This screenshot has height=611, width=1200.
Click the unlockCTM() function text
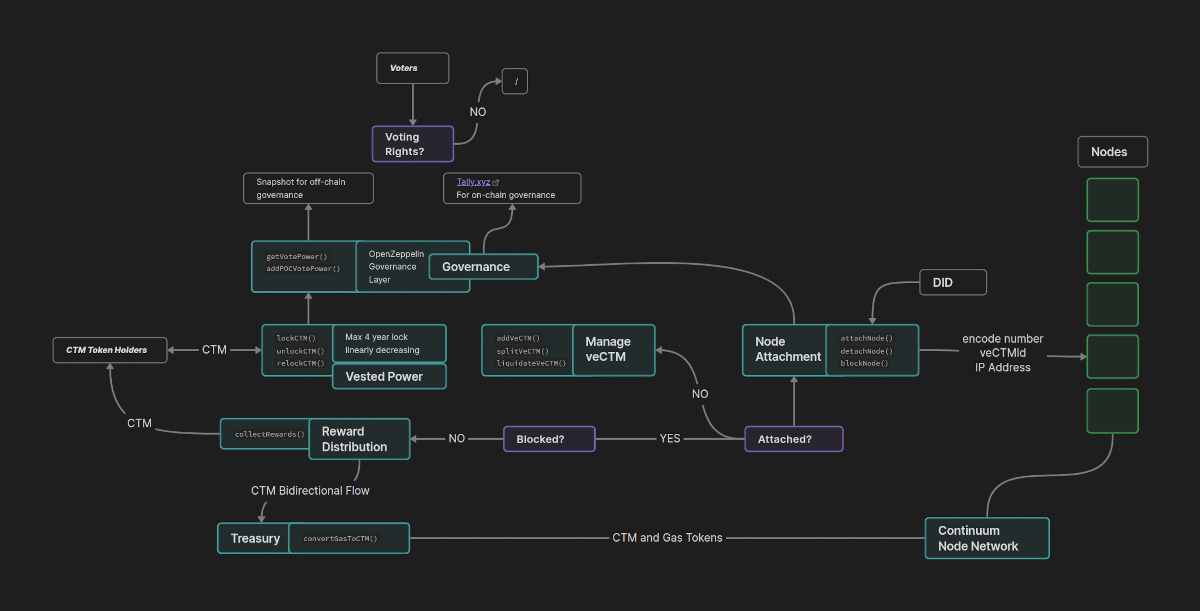pyautogui.click(x=301, y=350)
